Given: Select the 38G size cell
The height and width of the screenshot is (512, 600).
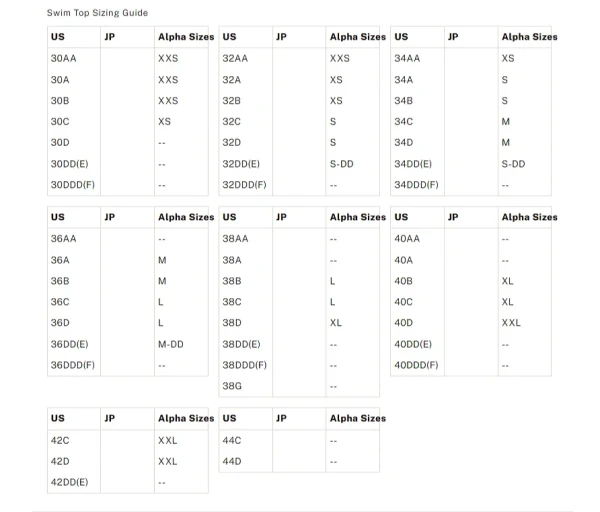Looking at the screenshot, I should coord(232,386).
